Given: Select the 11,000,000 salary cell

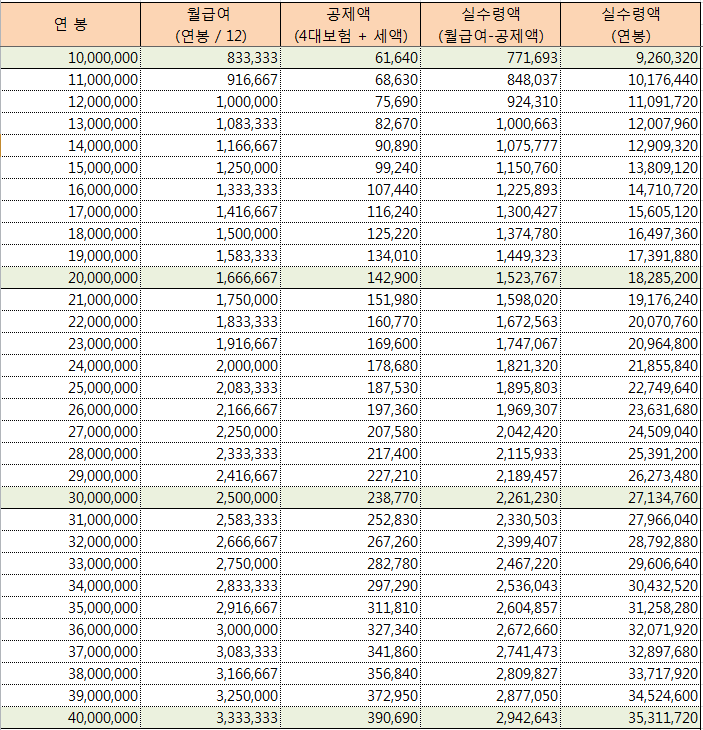Looking at the screenshot, I should point(70,80).
